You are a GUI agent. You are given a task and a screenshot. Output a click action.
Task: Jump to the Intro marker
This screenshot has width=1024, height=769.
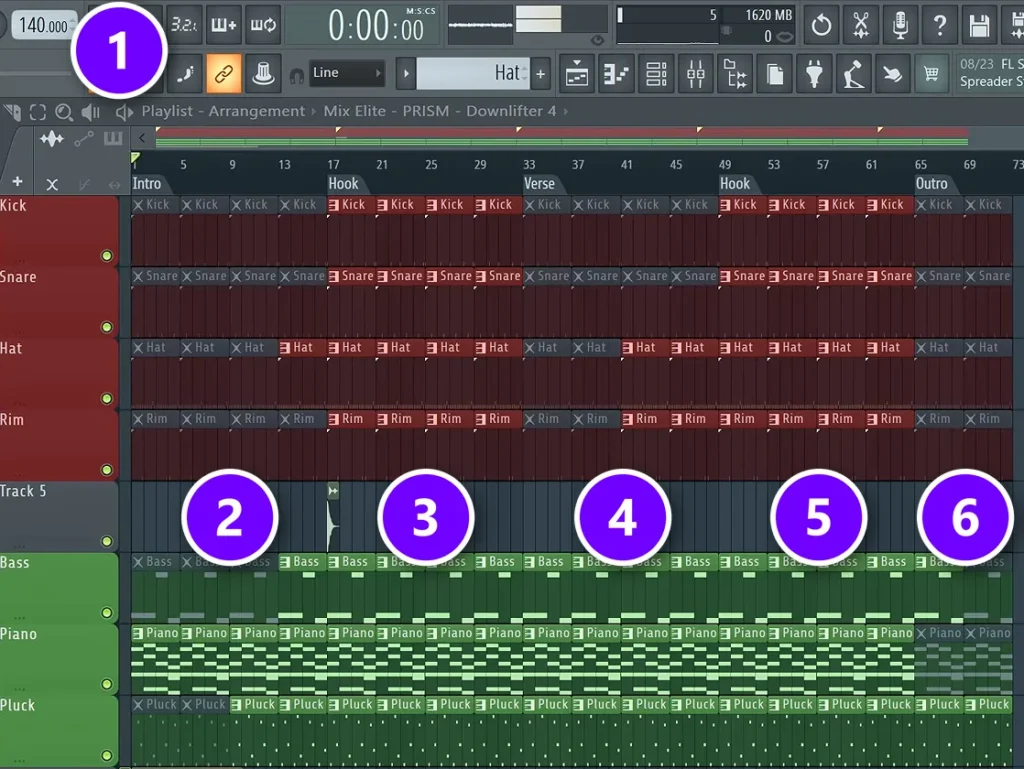[146, 183]
